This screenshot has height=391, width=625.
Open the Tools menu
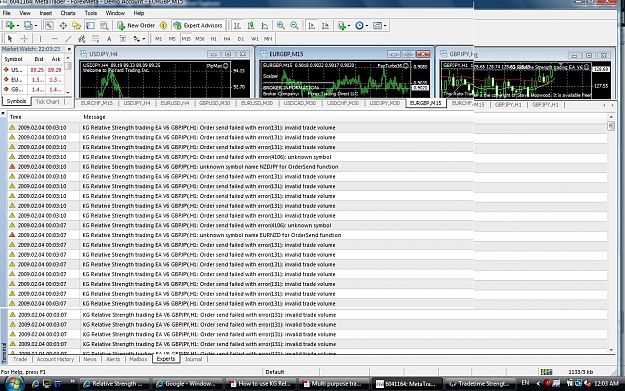tap(91, 13)
